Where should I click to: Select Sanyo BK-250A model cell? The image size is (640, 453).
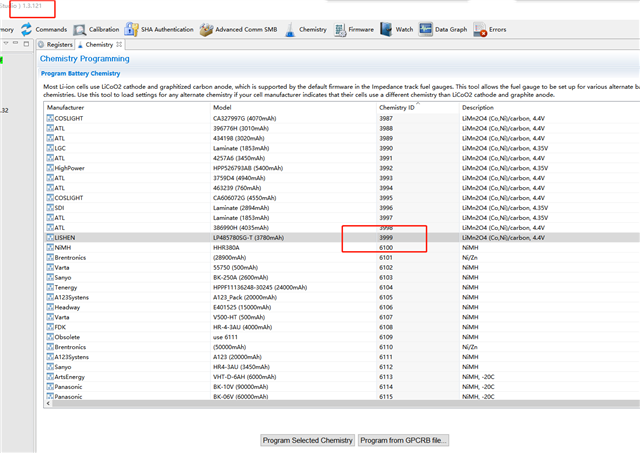point(240,278)
